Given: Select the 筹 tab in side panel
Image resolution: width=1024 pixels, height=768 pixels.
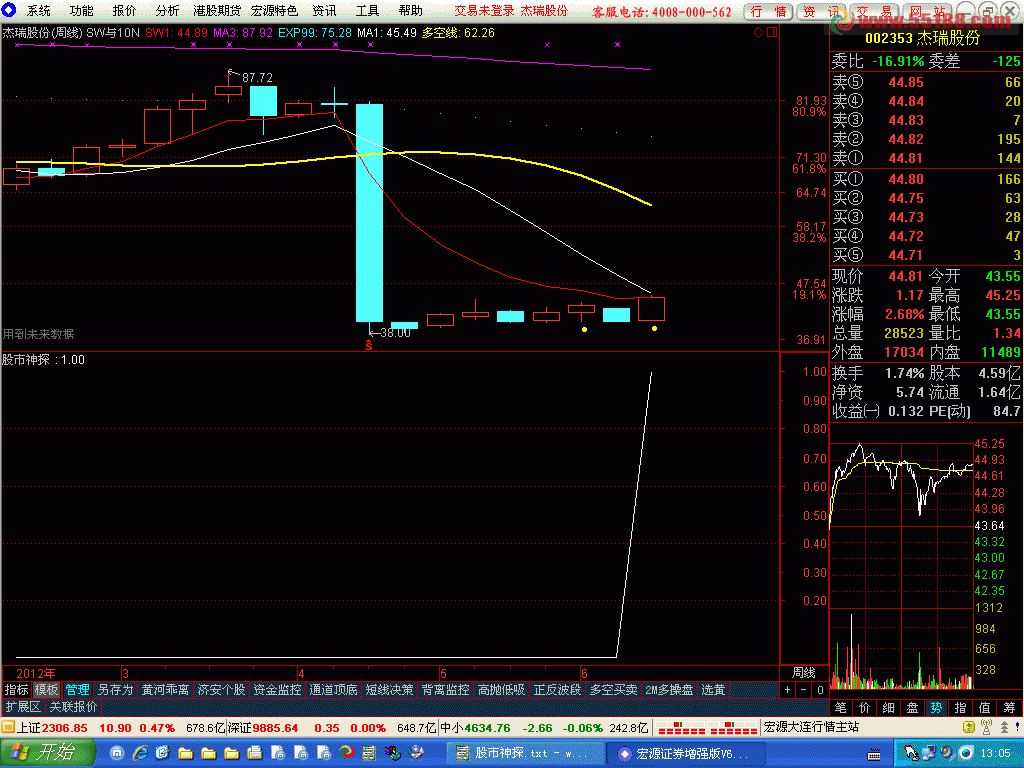Looking at the screenshot, I should tap(1010, 707).
